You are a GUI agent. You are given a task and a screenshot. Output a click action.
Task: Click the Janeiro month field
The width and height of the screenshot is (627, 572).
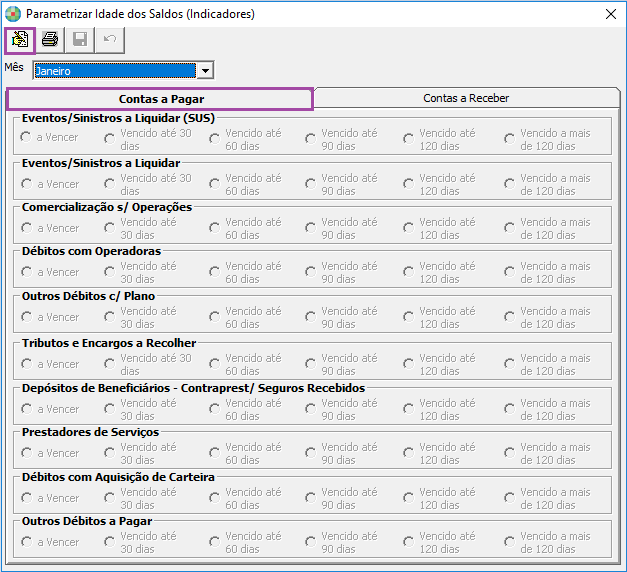(x=114, y=71)
